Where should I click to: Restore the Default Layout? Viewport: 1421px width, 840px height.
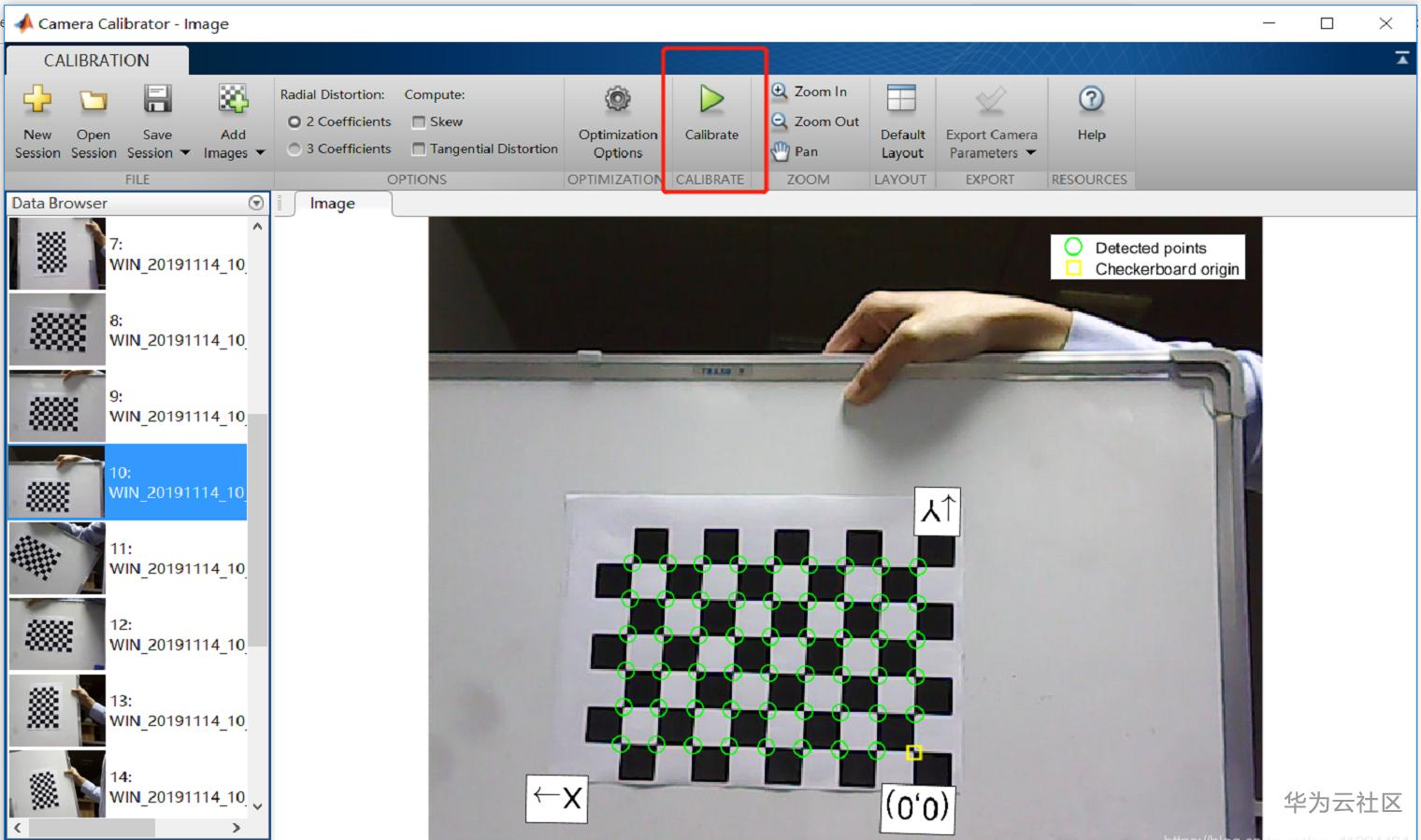(902, 121)
